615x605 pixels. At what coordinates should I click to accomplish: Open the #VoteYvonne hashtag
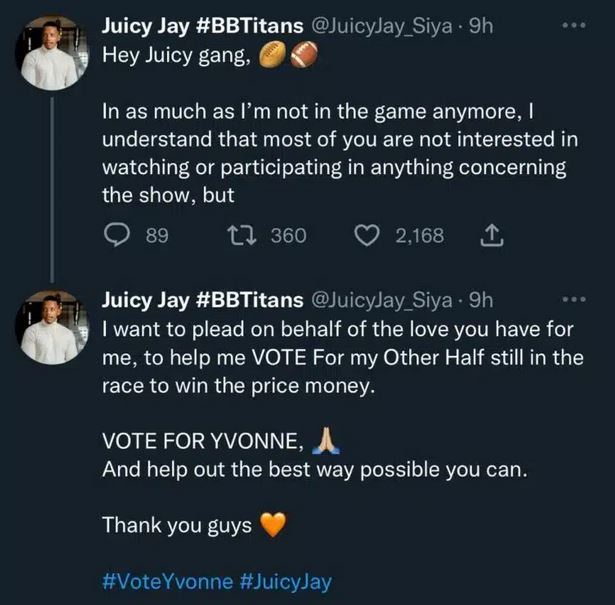165,582
